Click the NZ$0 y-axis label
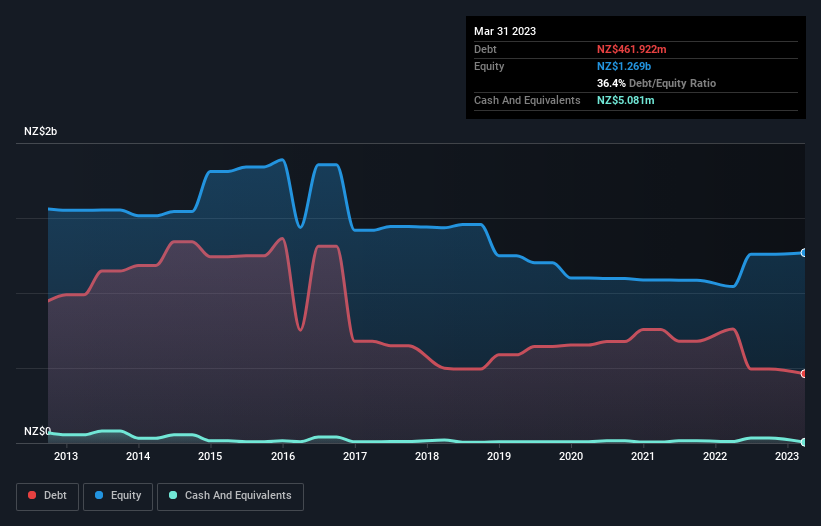The image size is (821, 526). tap(37, 431)
